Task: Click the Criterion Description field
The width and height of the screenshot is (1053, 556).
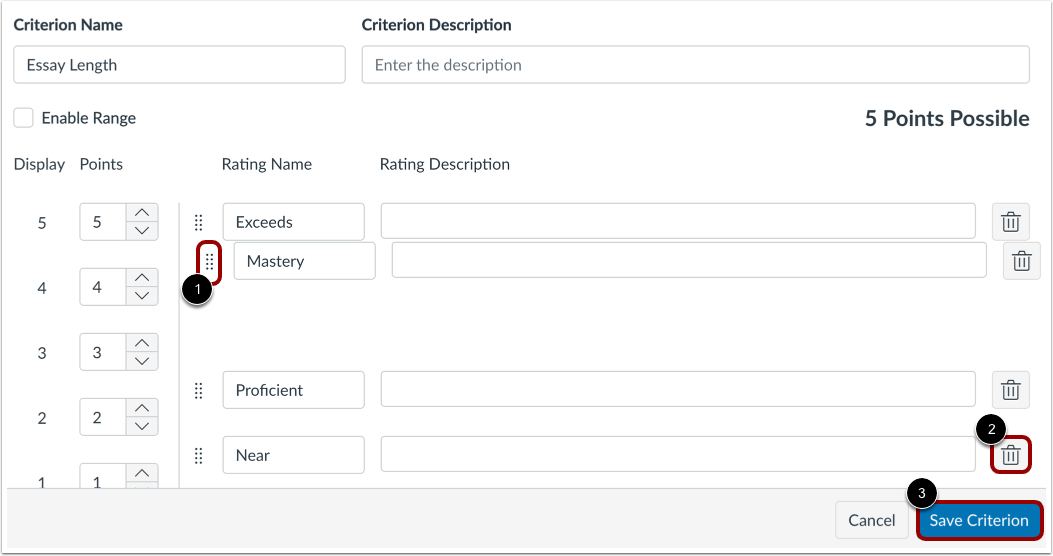Action: click(x=695, y=65)
